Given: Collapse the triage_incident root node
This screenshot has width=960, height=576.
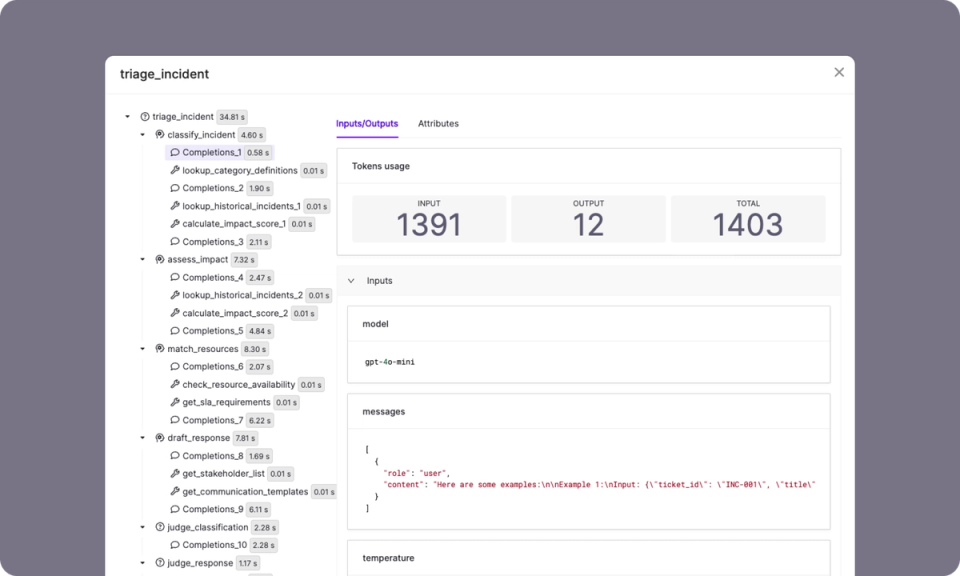Looking at the screenshot, I should (126, 116).
